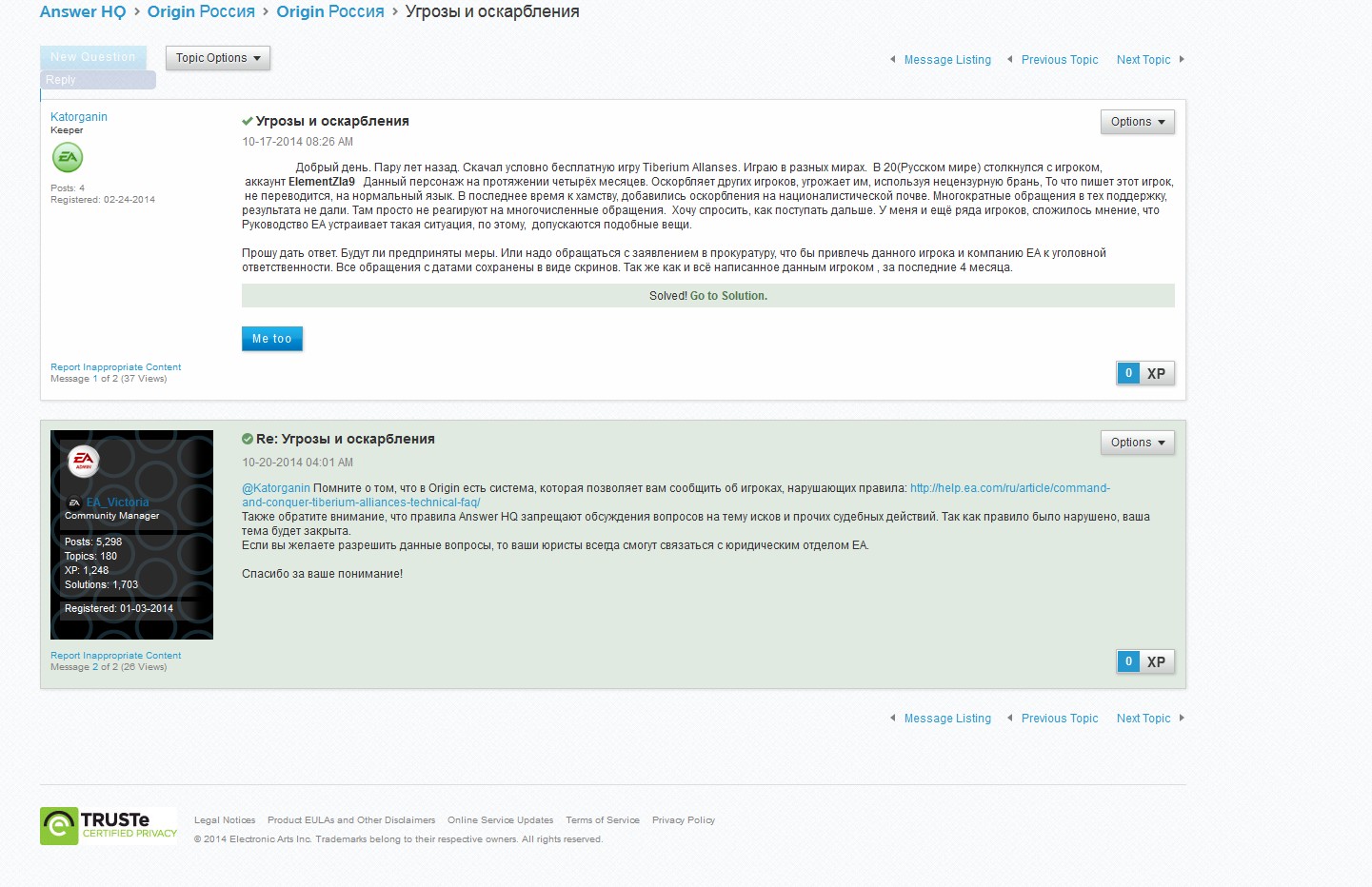Expand Options menu on the reply post
Viewport: 1372px width, 887px height.
1137,443
